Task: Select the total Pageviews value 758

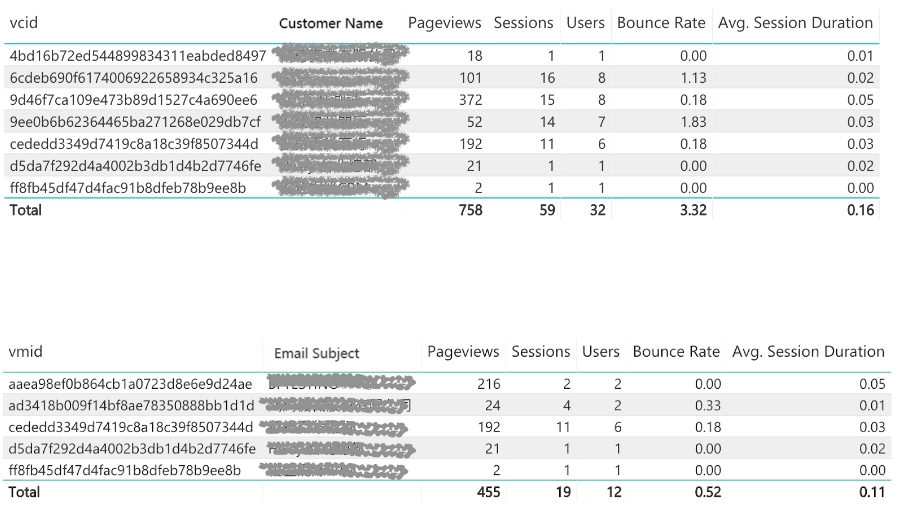Action: pos(468,210)
